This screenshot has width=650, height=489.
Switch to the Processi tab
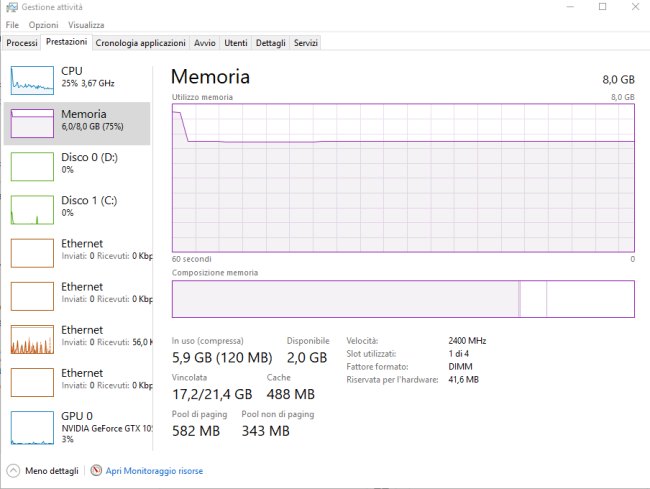click(22, 43)
